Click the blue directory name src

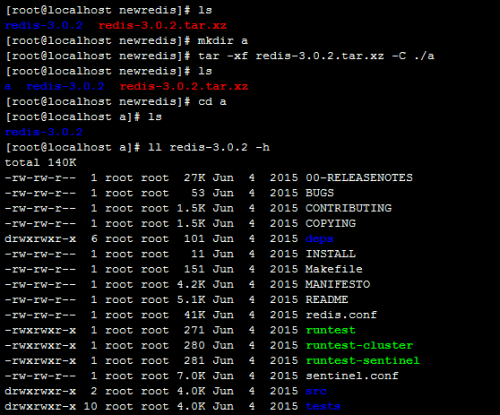pyautogui.click(x=316, y=391)
